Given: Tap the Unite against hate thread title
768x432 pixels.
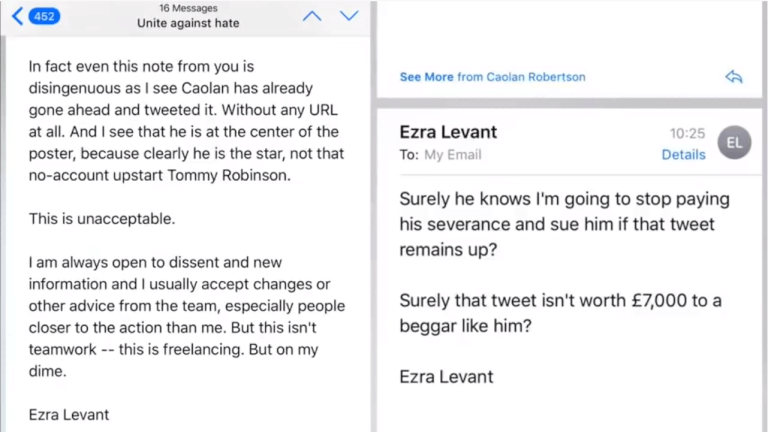Looking at the screenshot, I should tap(188, 23).
